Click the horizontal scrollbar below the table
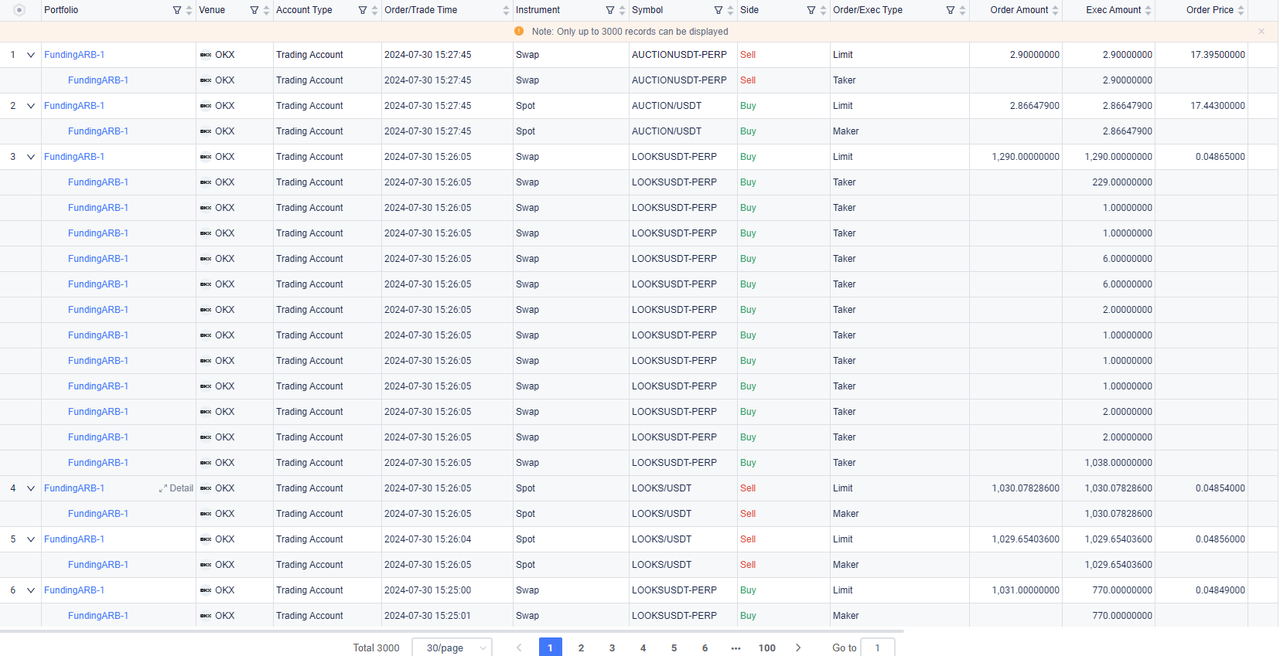Image resolution: width=1280 pixels, height=656 pixels. pos(452,632)
